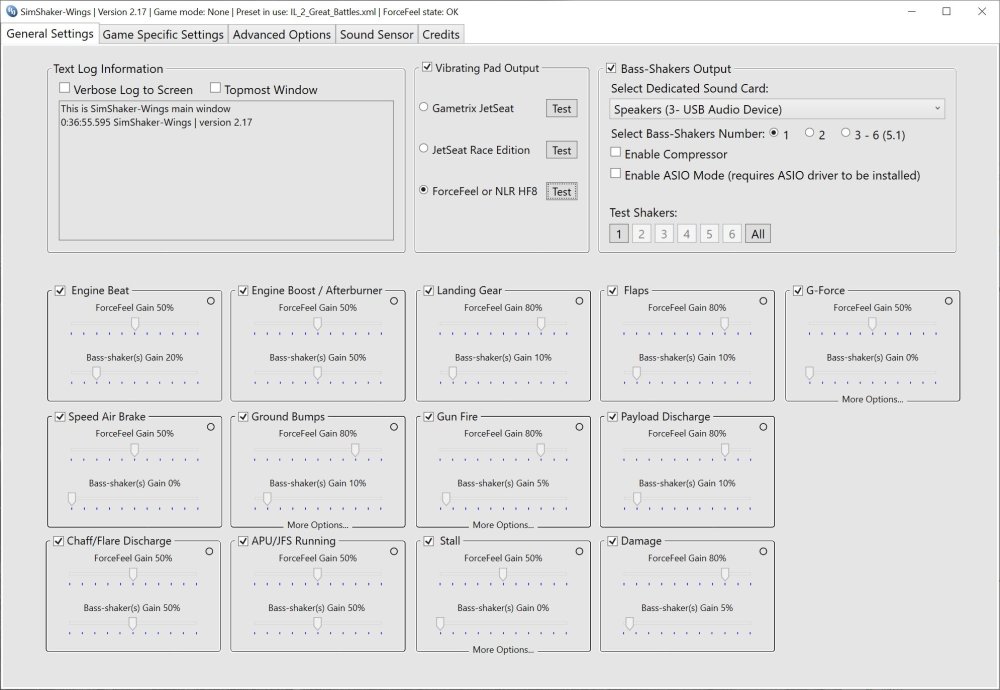This screenshot has width=1000, height=690.
Task: Click the G-Force status indicator circle
Action: [947, 299]
